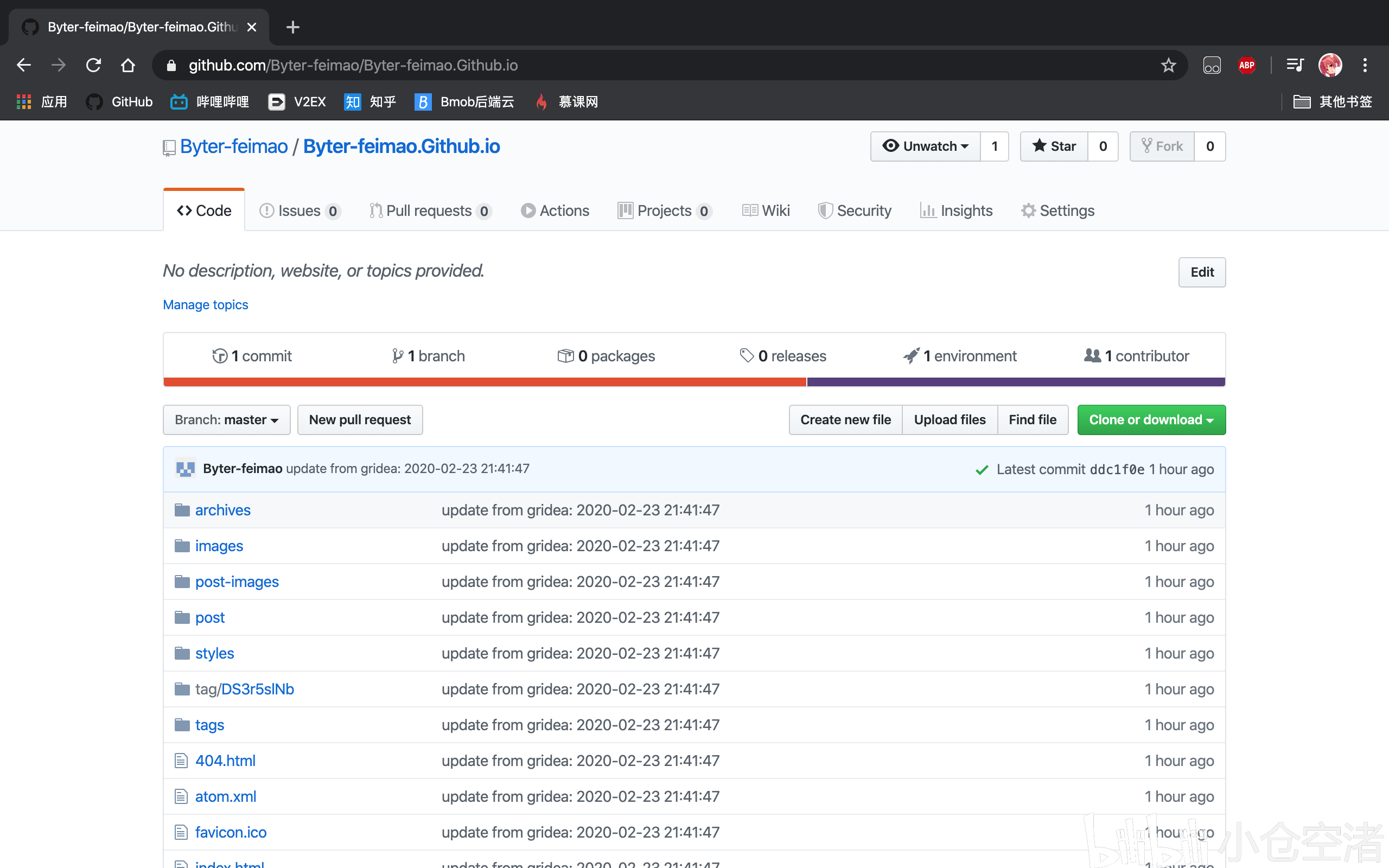The width and height of the screenshot is (1389, 868).
Task: Click New pull request button
Action: coord(360,420)
